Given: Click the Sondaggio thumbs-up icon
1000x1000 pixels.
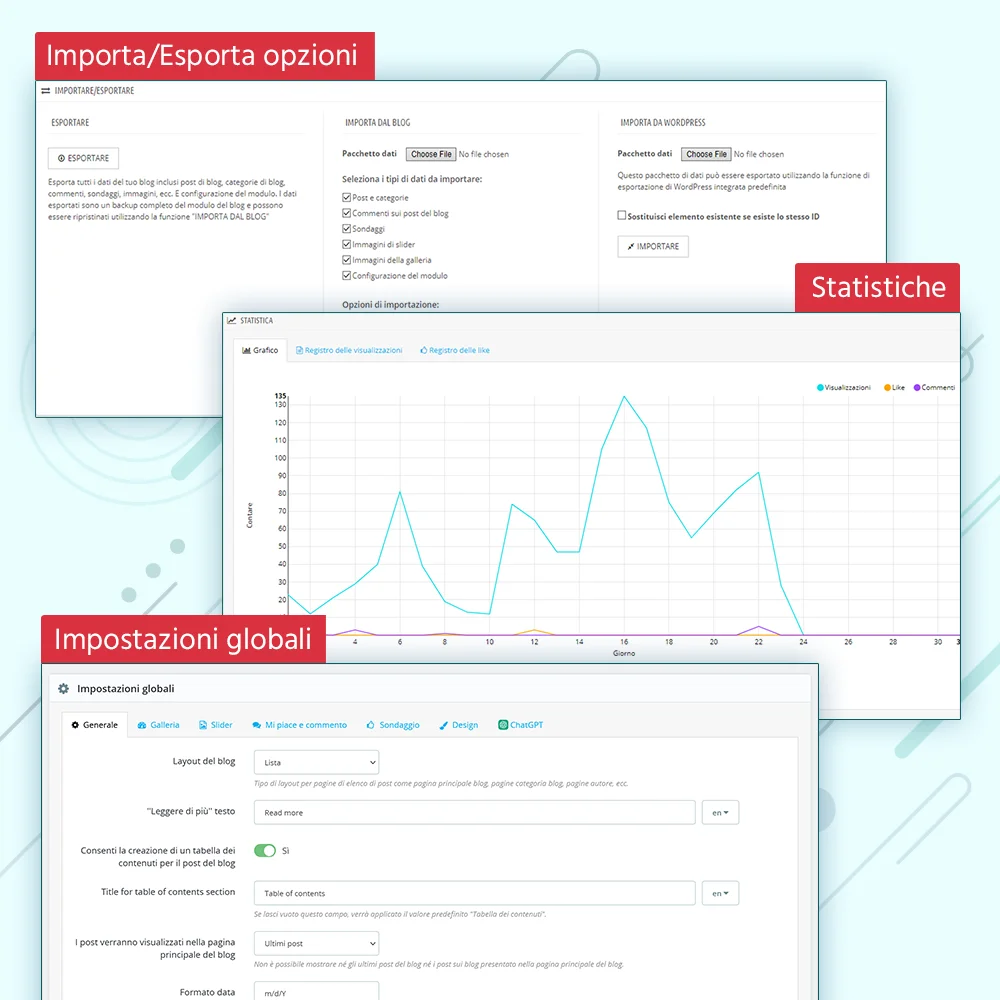Looking at the screenshot, I should tap(370, 725).
